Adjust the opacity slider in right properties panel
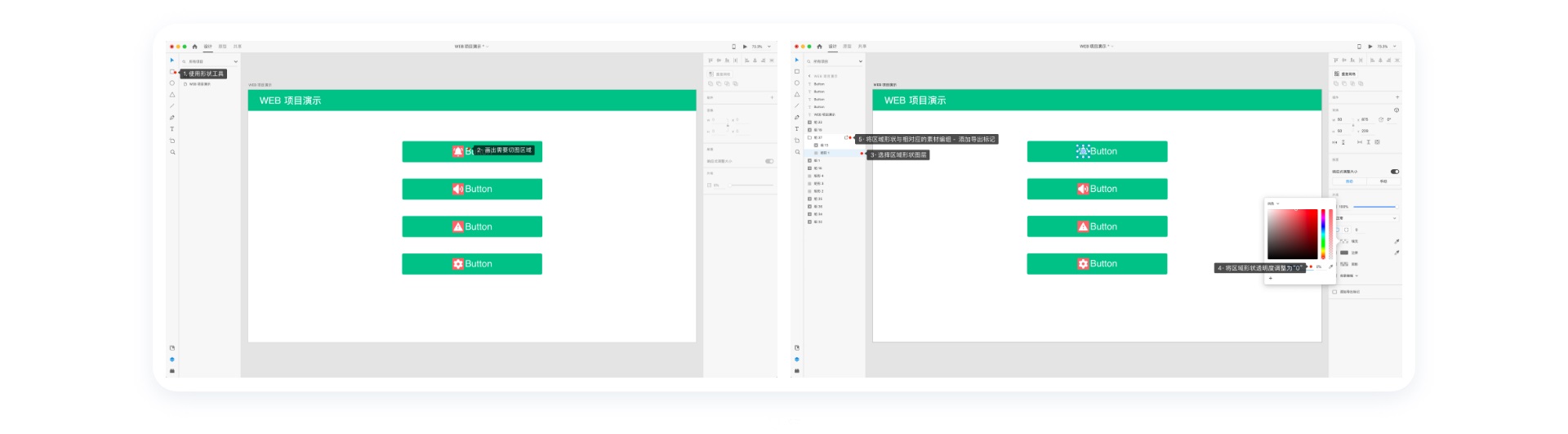 [1374, 207]
